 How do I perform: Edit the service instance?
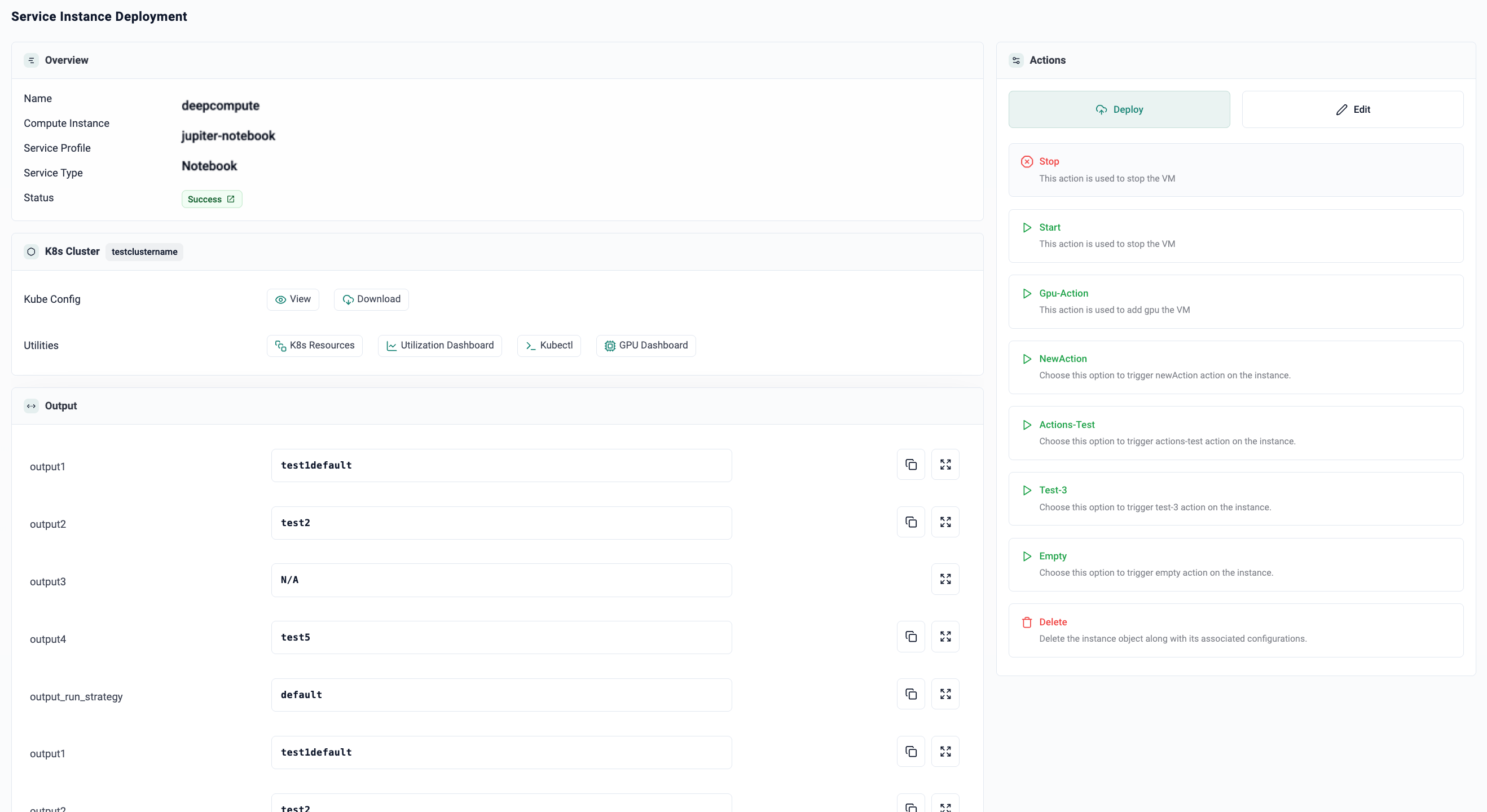pos(1353,109)
